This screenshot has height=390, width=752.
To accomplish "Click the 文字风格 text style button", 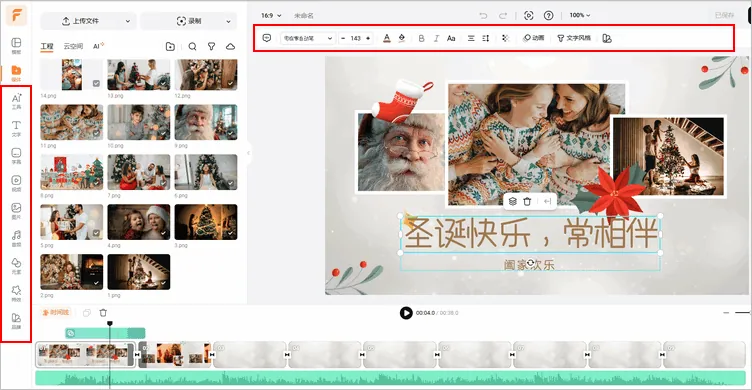I will pos(574,38).
